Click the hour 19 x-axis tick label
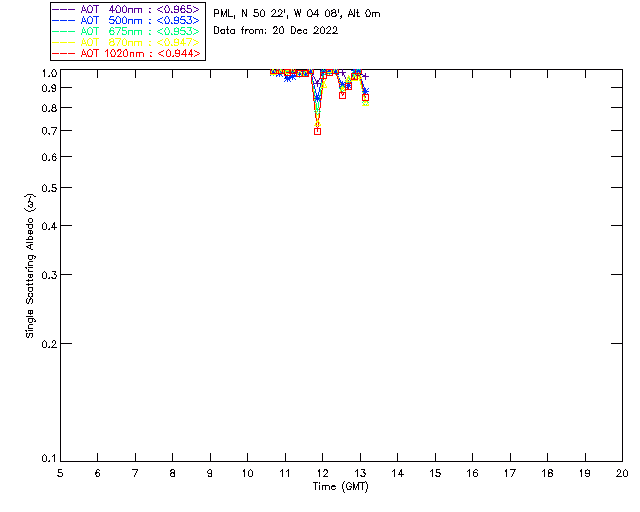 tap(585, 473)
